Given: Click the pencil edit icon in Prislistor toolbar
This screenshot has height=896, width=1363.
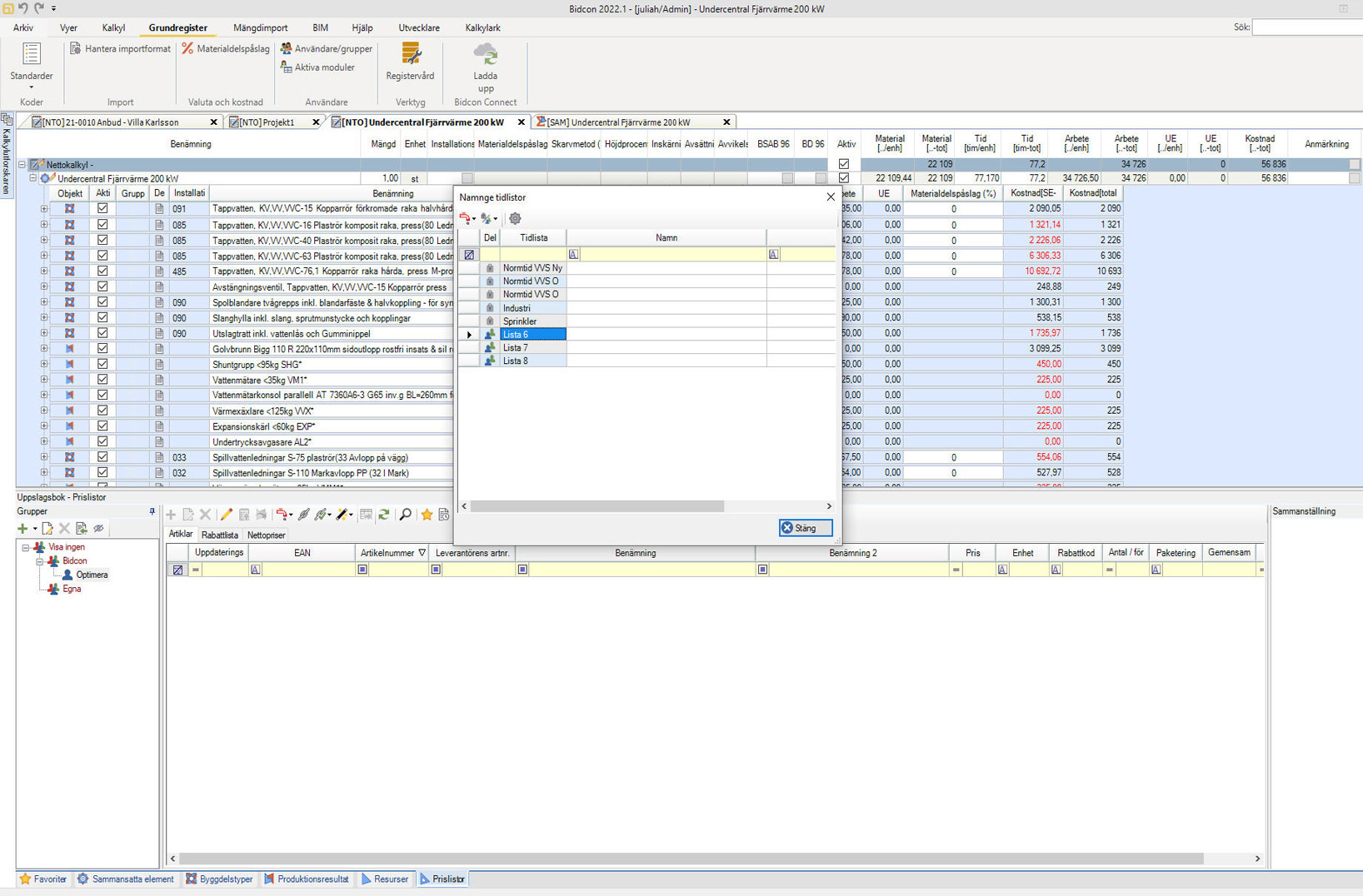Looking at the screenshot, I should point(227,515).
